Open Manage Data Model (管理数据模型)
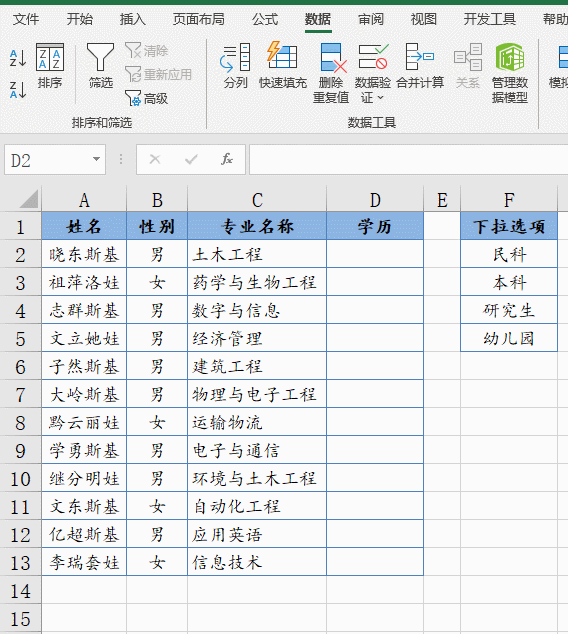This screenshot has height=634, width=568. point(510,73)
